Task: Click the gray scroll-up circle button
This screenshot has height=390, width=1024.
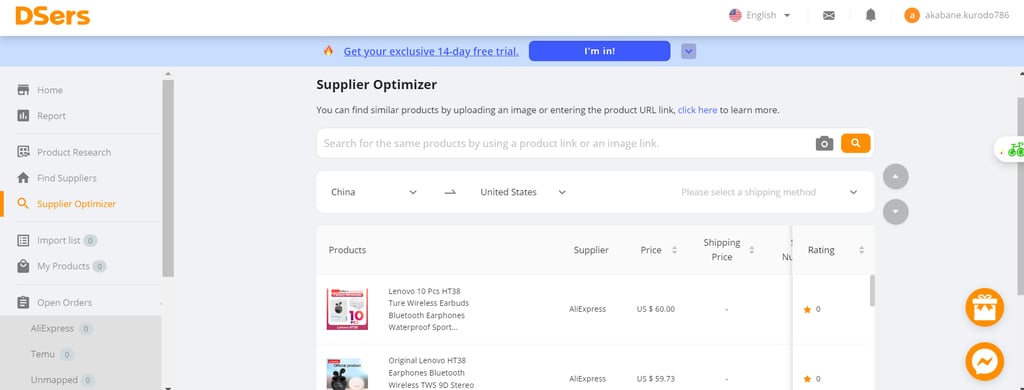Action: (x=895, y=176)
